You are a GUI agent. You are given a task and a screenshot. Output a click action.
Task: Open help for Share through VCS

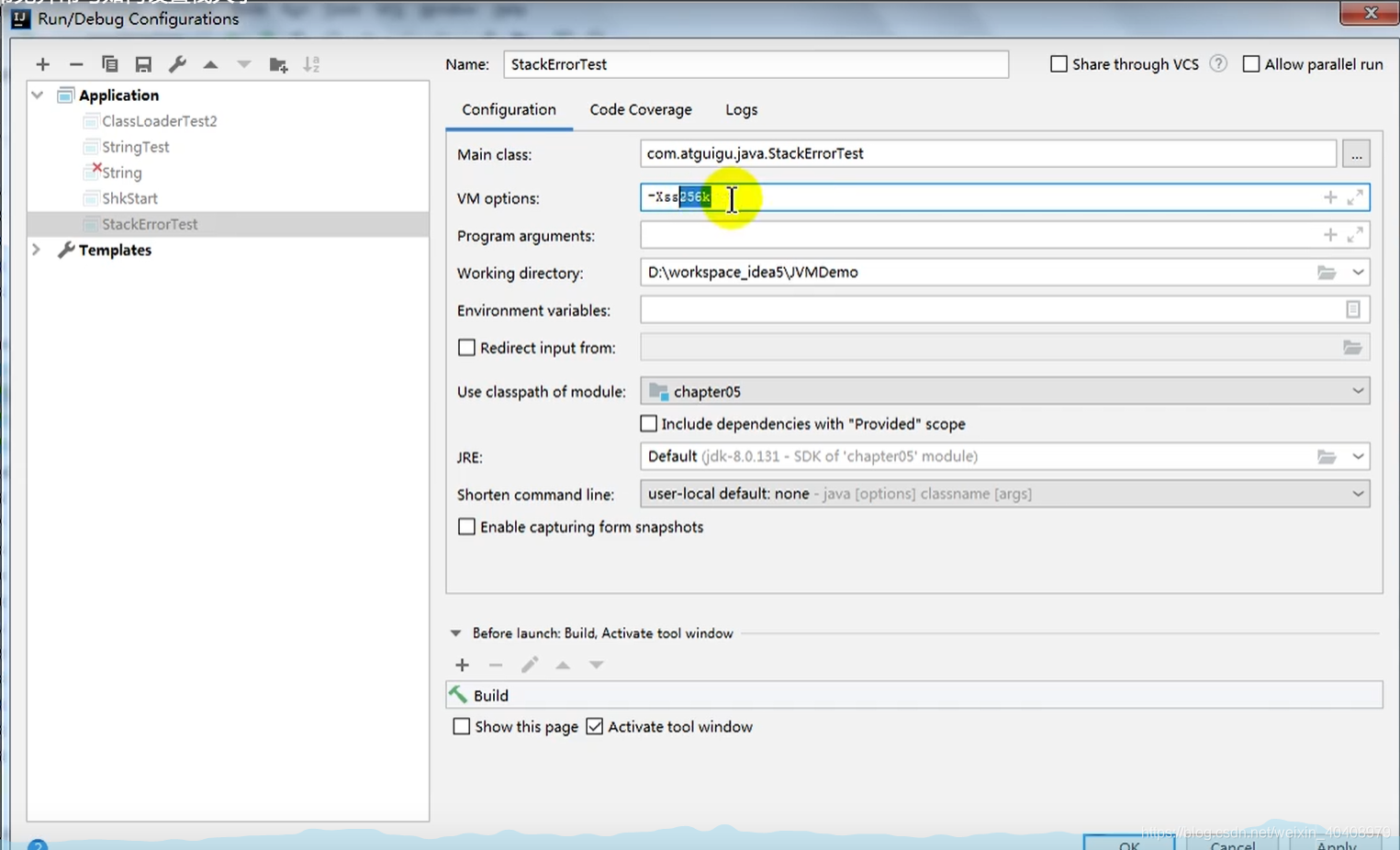(x=1218, y=64)
